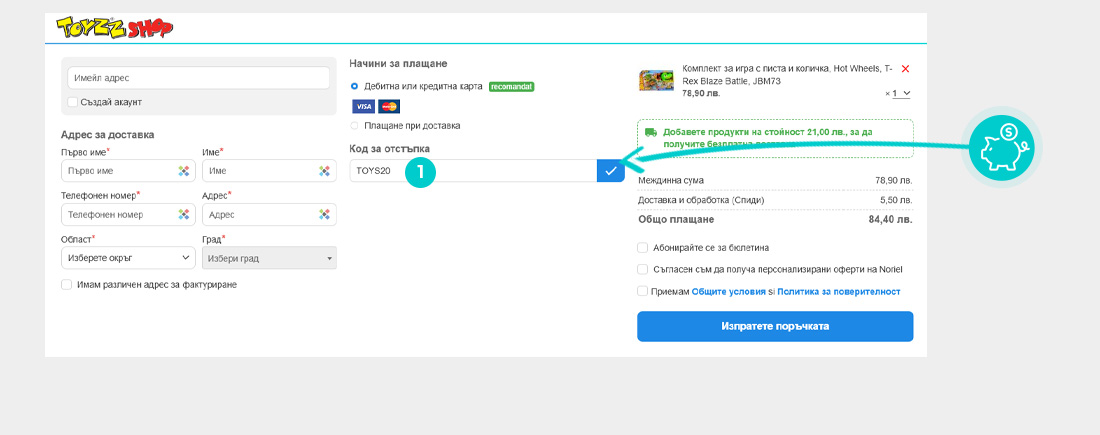The height and width of the screenshot is (435, 1100).
Task: Click the Mastercard icon
Action: [x=389, y=107]
